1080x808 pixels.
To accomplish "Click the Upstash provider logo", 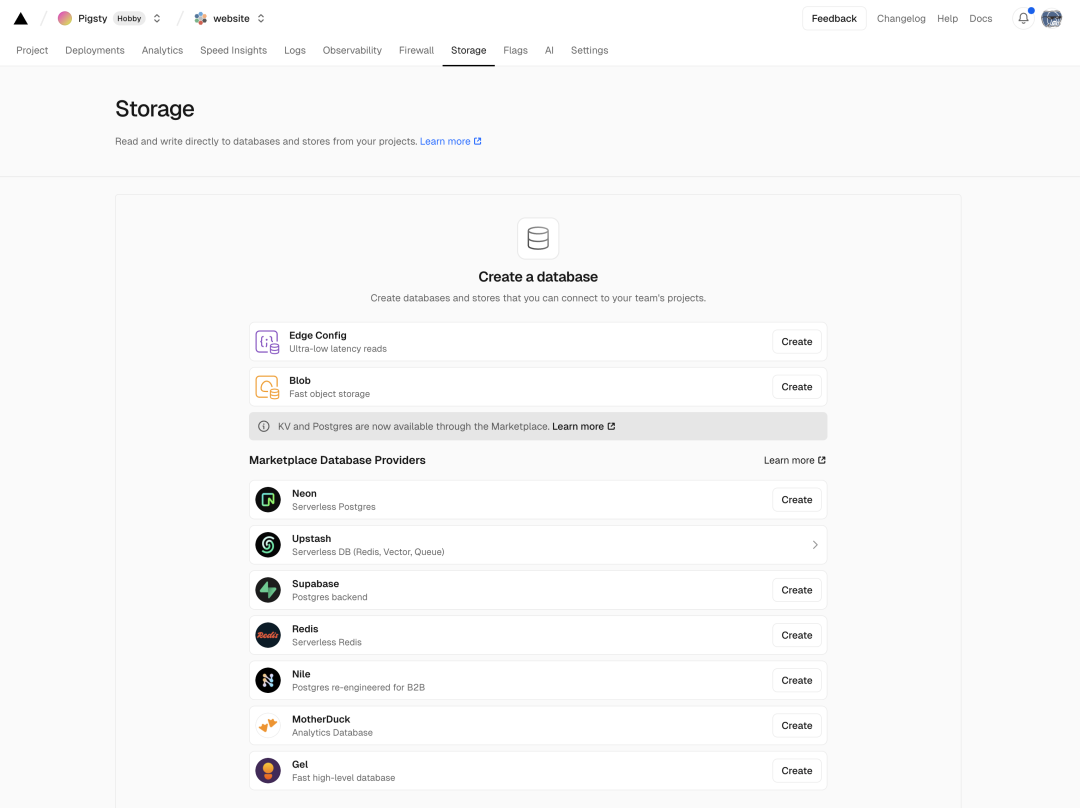I will pos(268,545).
